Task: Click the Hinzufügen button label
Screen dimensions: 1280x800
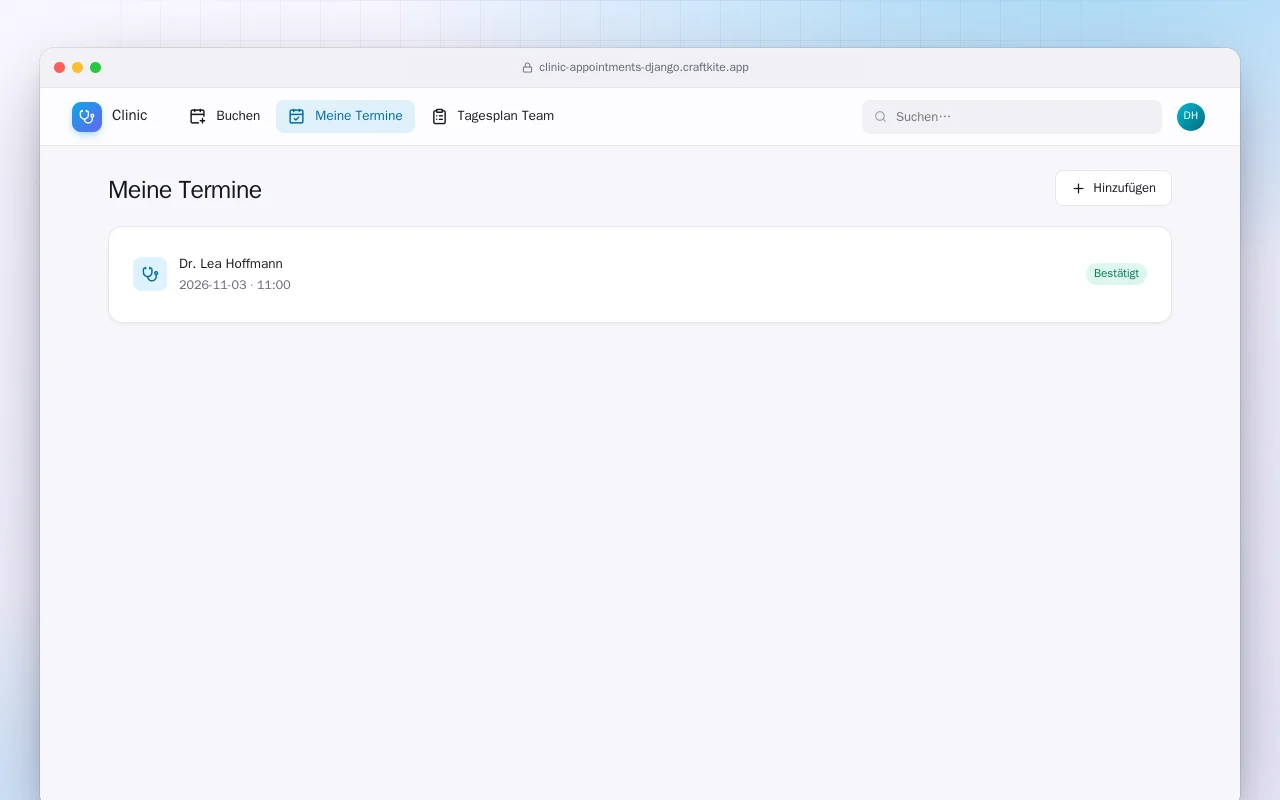Action: point(1124,188)
